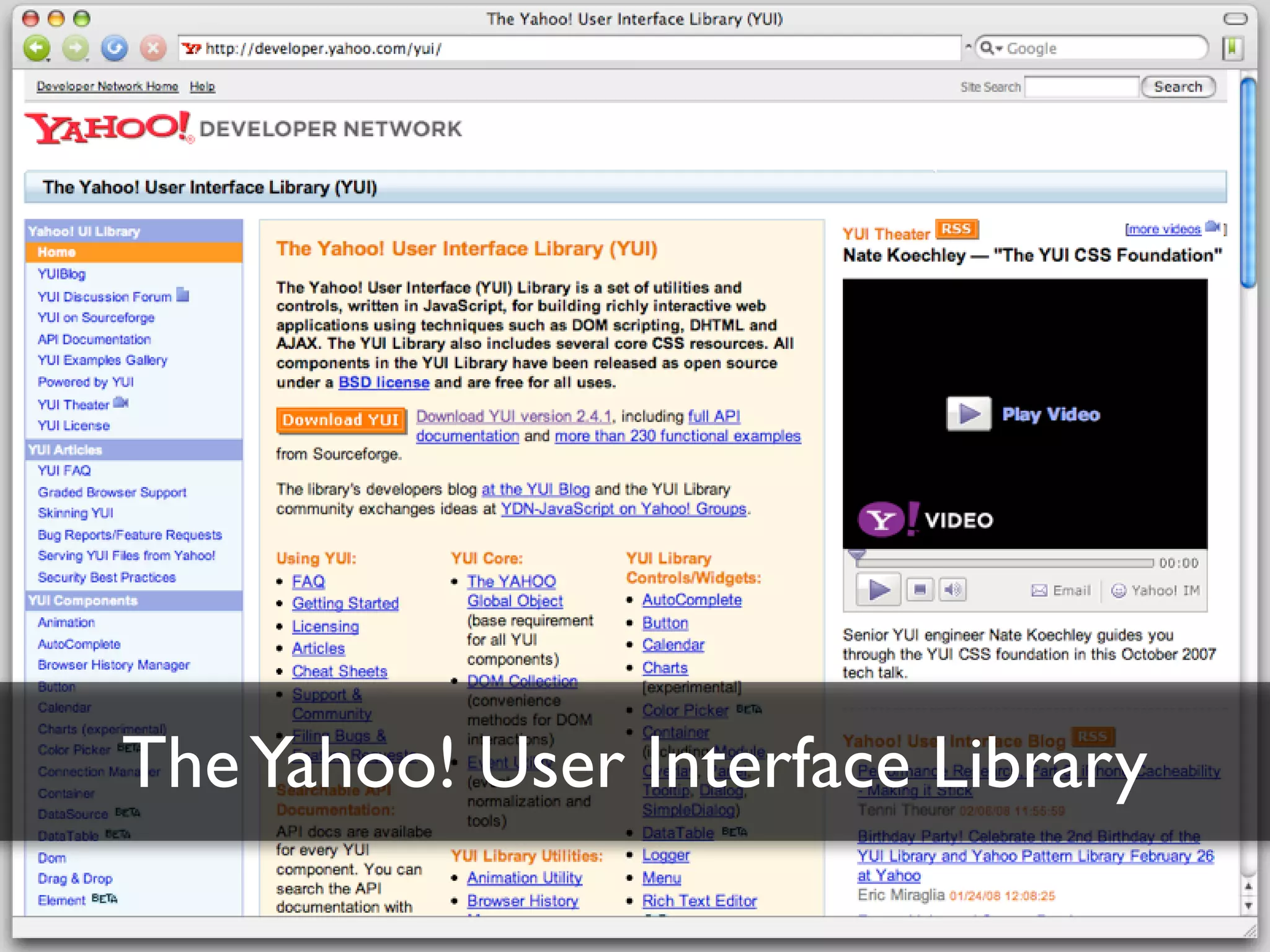Click the page vertical scrollbar thumb
Screen dimensions: 1270x952
tap(1248, 183)
